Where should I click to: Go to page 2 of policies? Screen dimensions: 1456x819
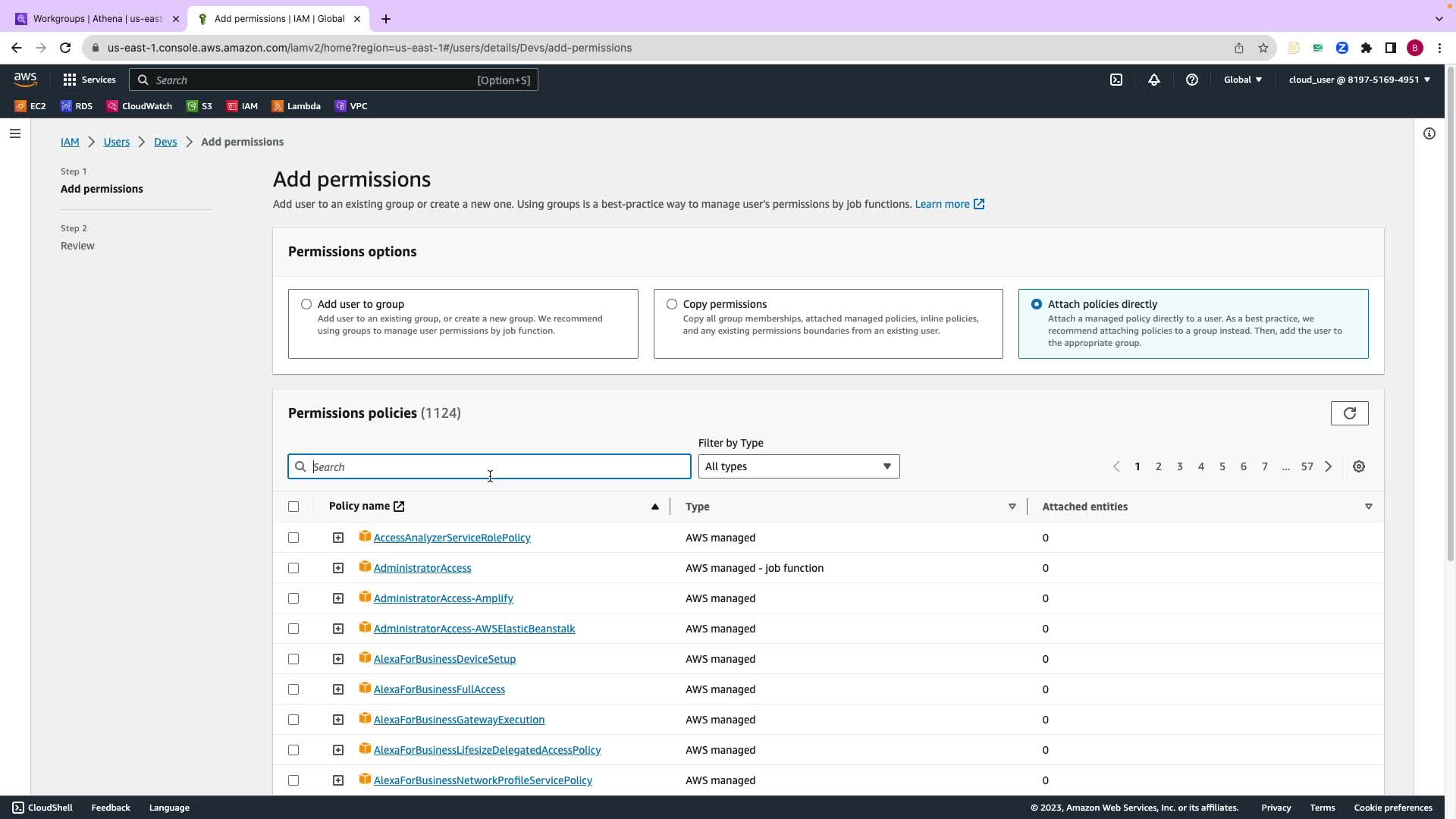(1159, 466)
